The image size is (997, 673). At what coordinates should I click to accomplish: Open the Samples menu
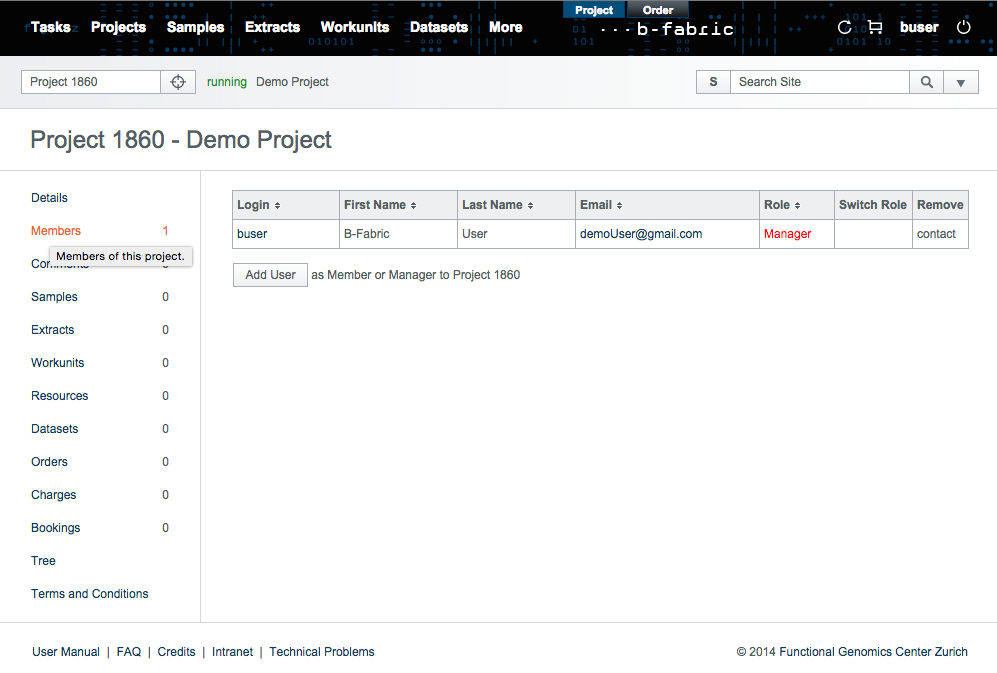(x=195, y=27)
